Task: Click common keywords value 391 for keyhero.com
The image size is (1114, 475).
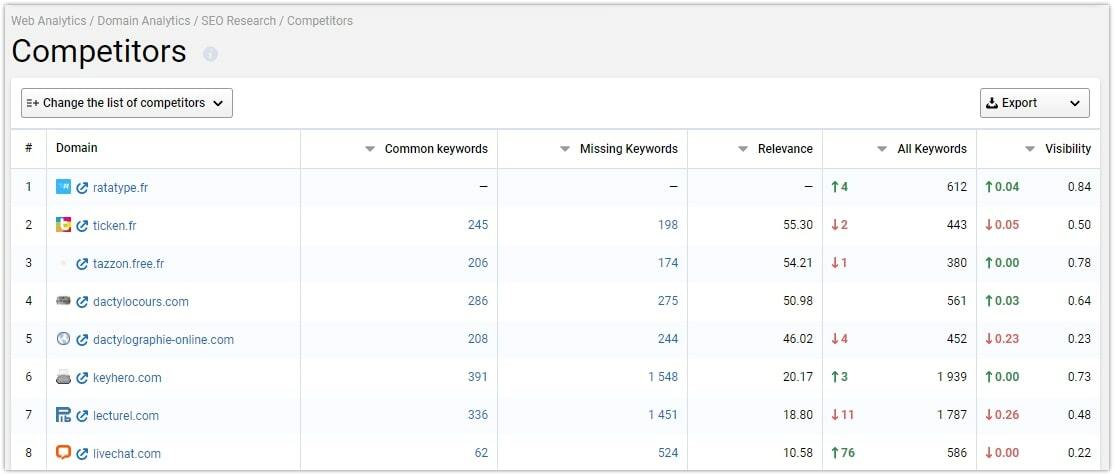Action: point(477,377)
